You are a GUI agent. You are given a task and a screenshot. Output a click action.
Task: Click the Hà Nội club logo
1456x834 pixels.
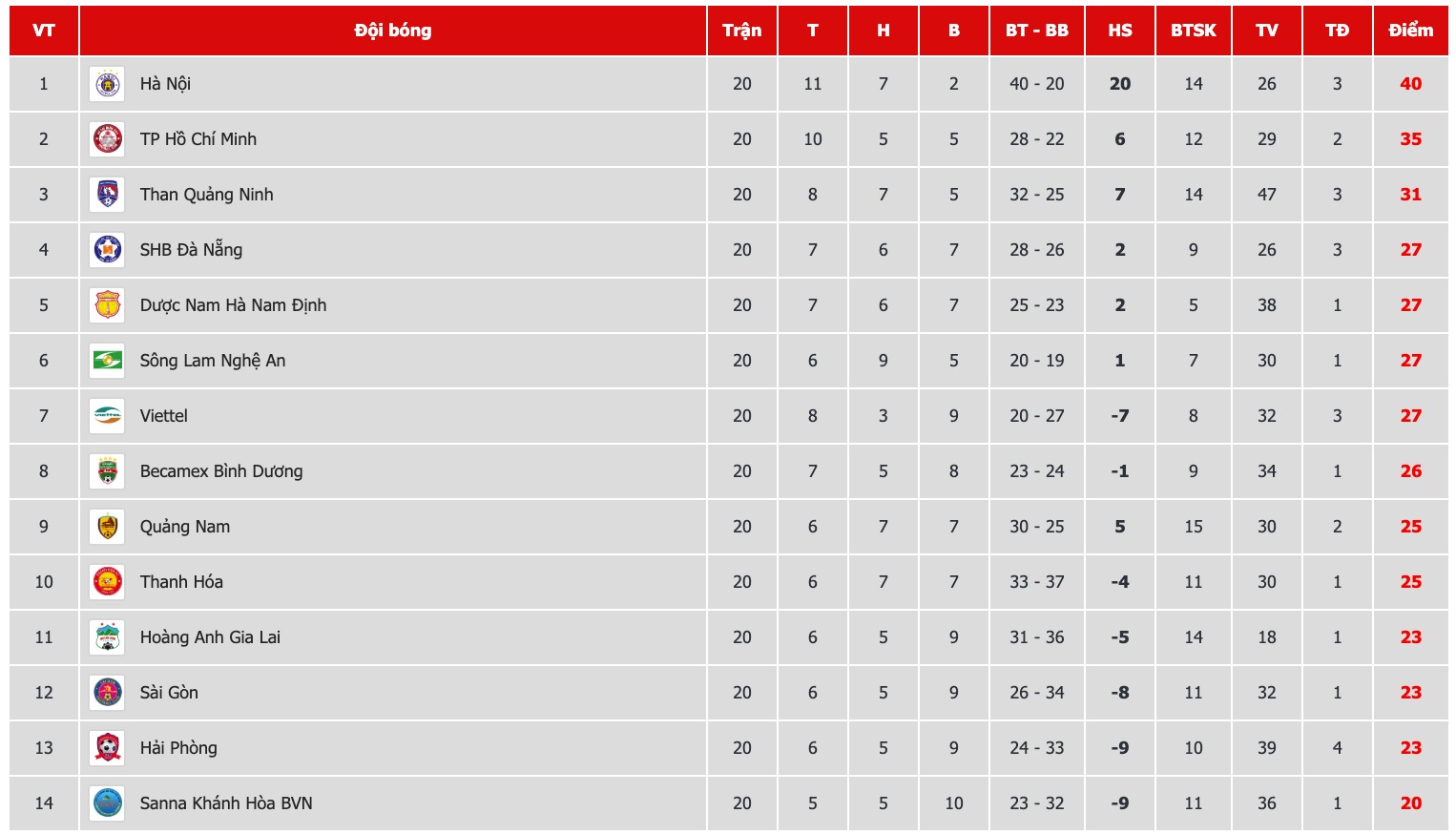click(x=108, y=84)
